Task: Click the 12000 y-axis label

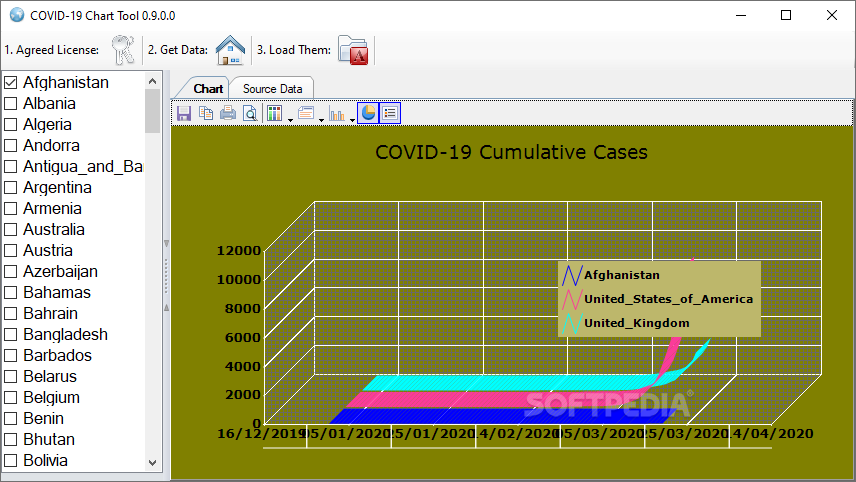Action: [x=239, y=251]
